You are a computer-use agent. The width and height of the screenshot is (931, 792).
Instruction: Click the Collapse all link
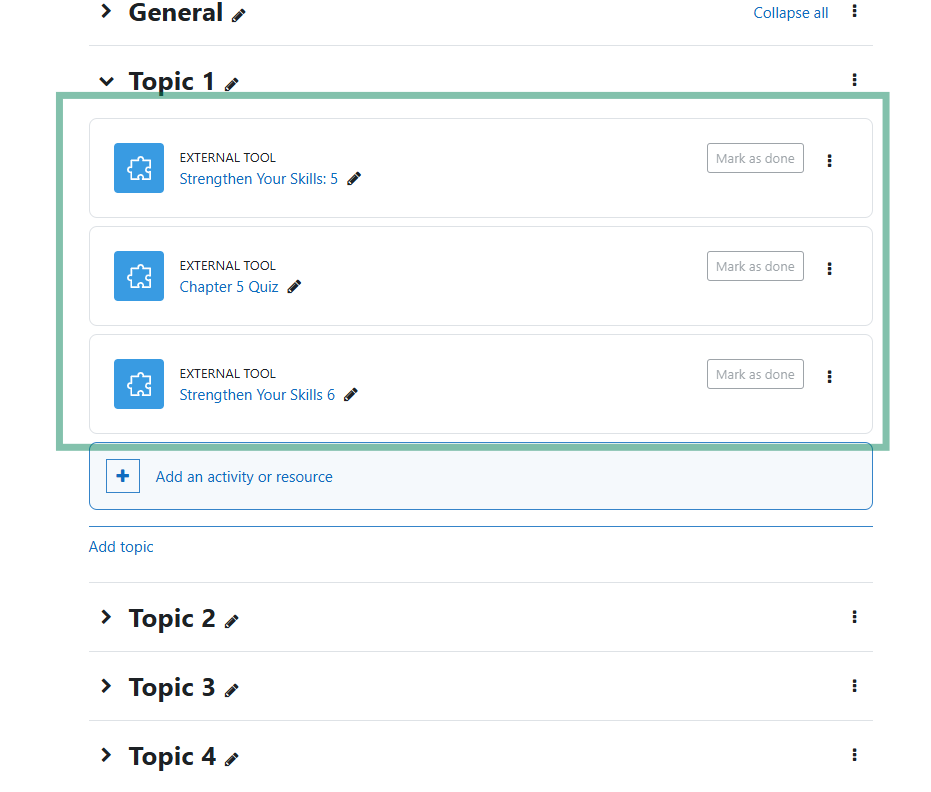click(x=790, y=13)
